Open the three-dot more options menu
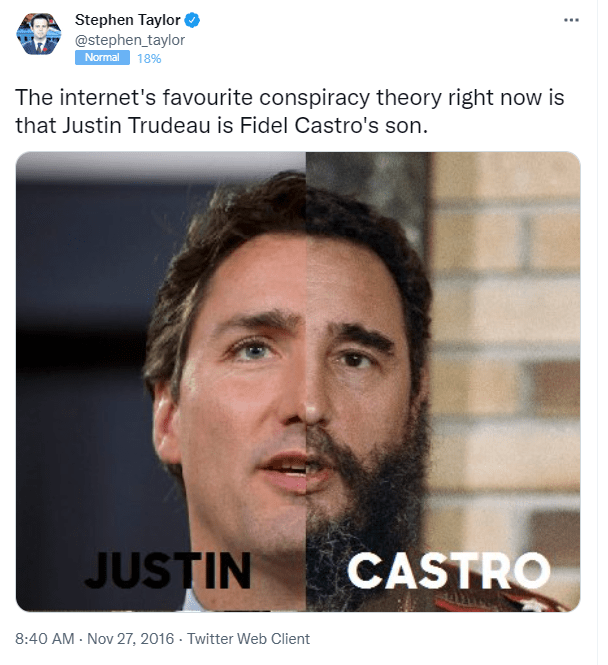The height and width of the screenshot is (665, 608). point(571,20)
